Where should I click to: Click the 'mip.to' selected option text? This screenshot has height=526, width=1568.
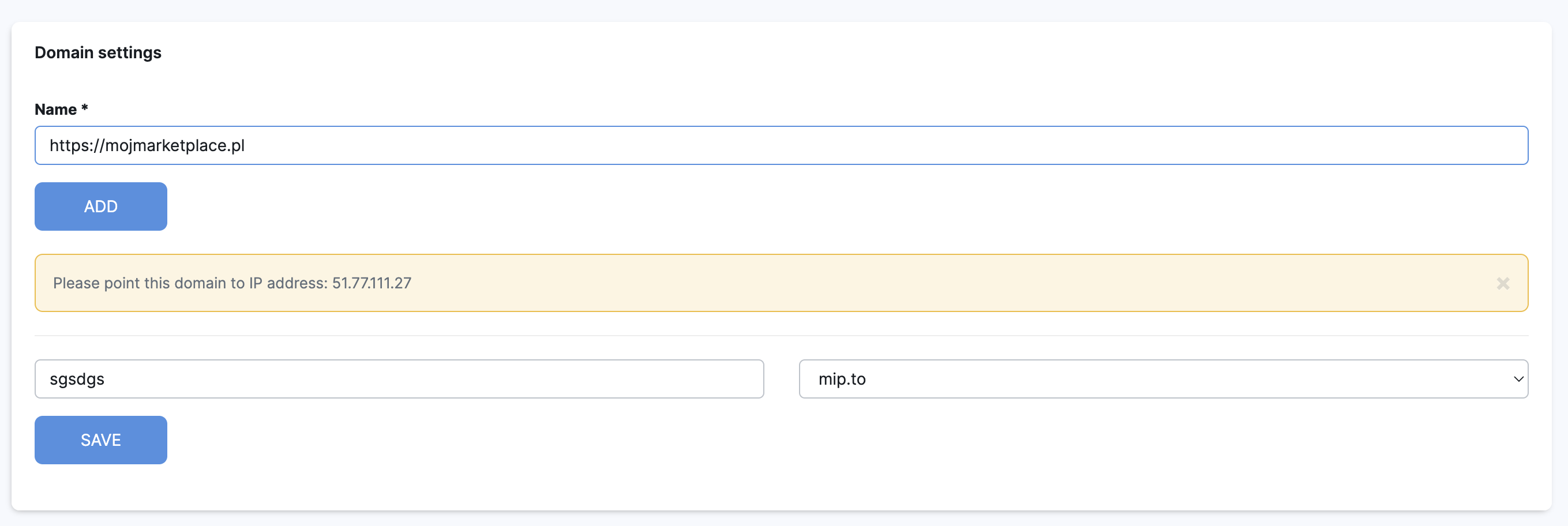pyautogui.click(x=842, y=379)
